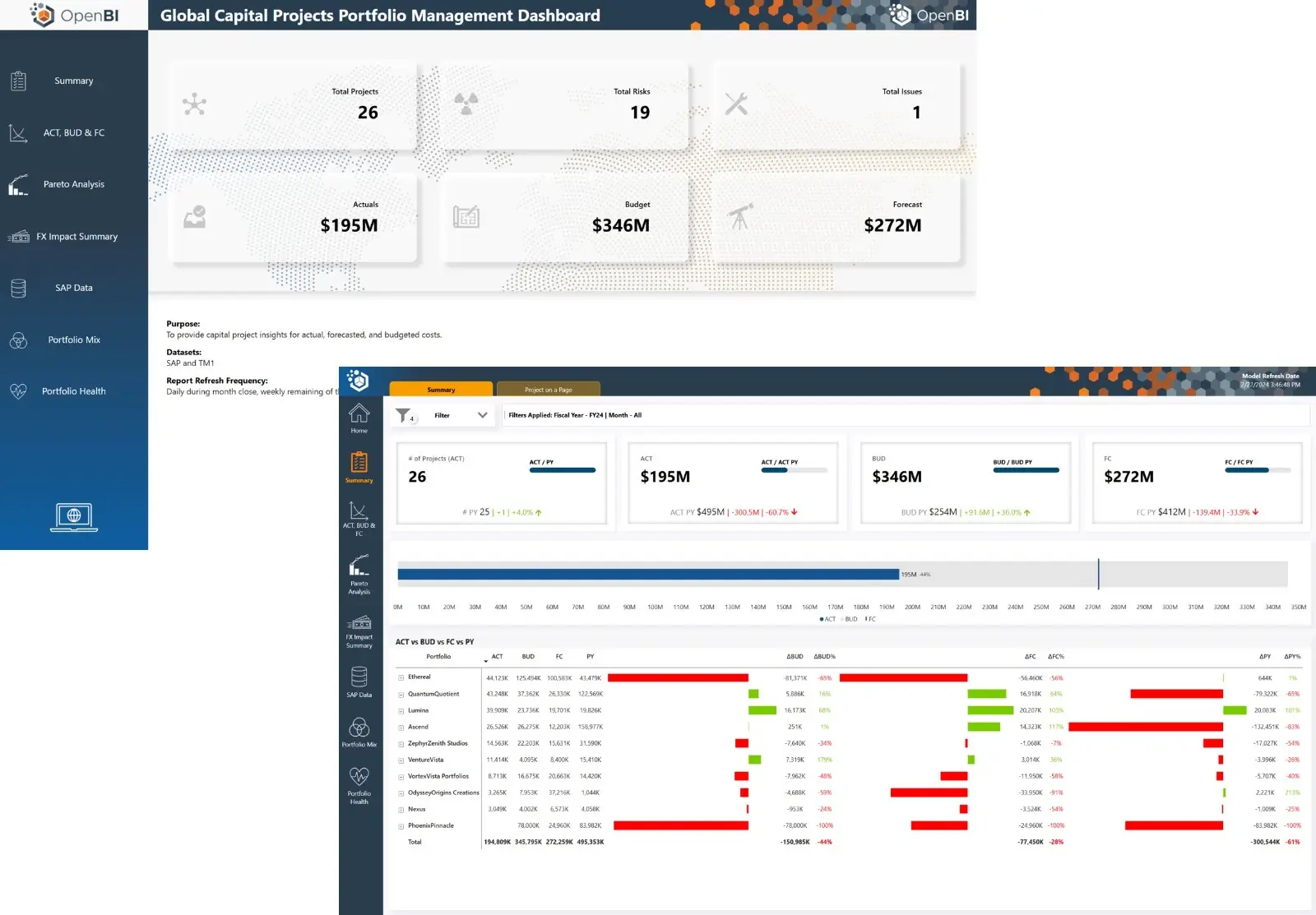Click the Portfolio column header in the table
Image resolution: width=1316 pixels, height=915 pixels.
438,657
